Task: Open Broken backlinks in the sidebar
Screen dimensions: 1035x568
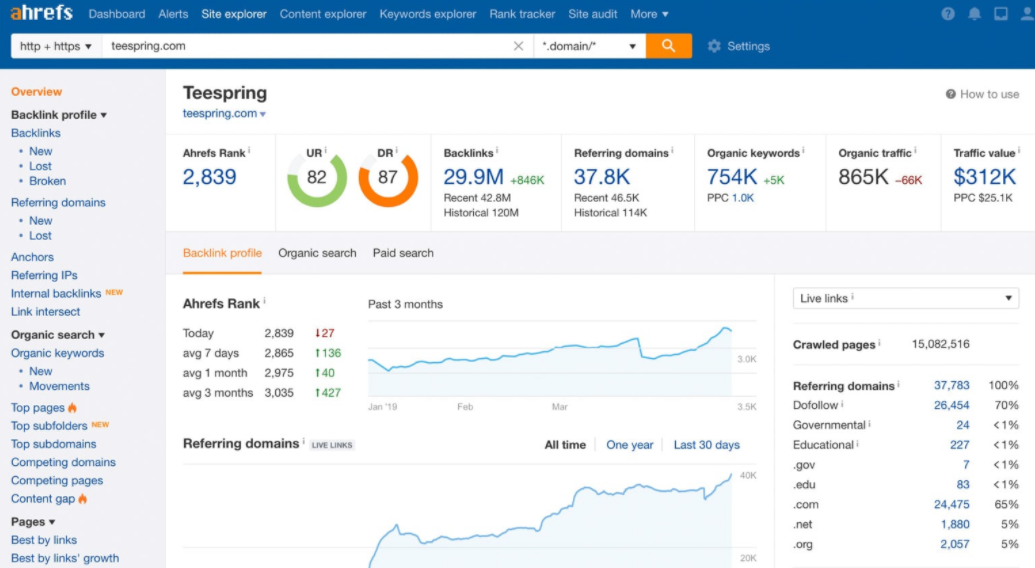Action: pyautogui.click(x=48, y=181)
